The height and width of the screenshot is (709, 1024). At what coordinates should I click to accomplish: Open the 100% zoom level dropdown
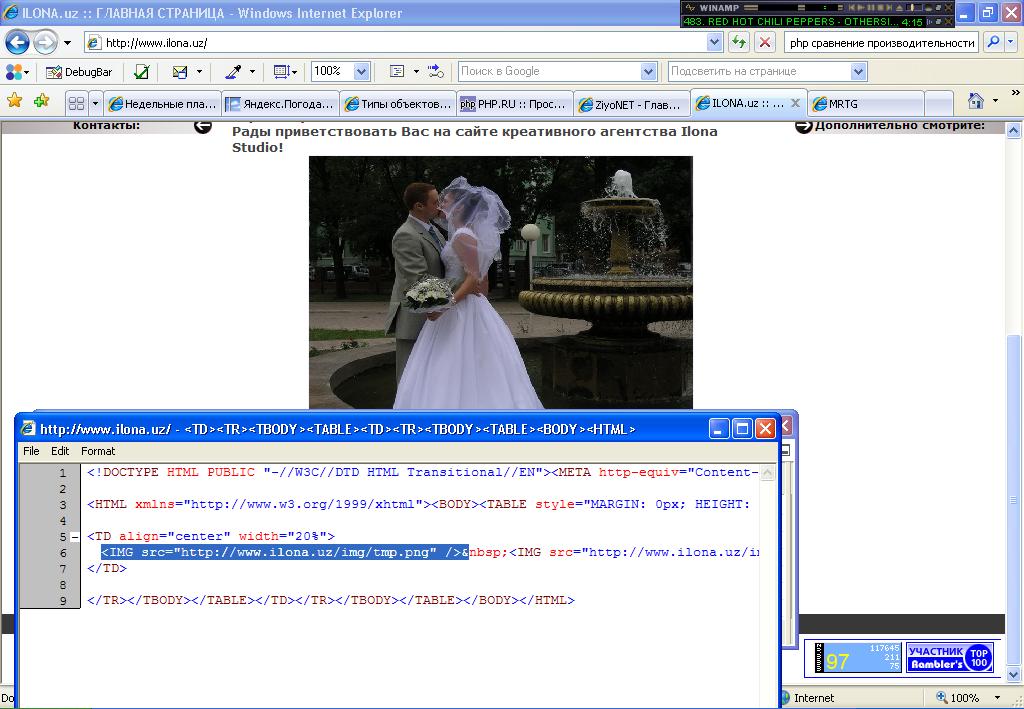pyautogui.click(x=361, y=72)
